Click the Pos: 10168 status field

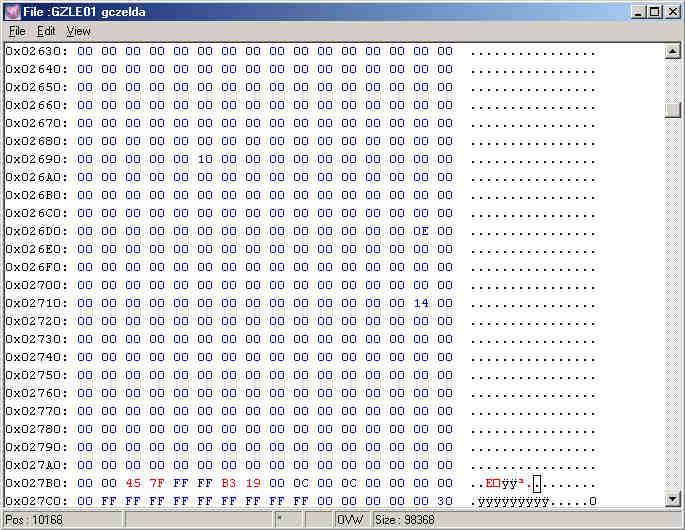click(x=62, y=520)
